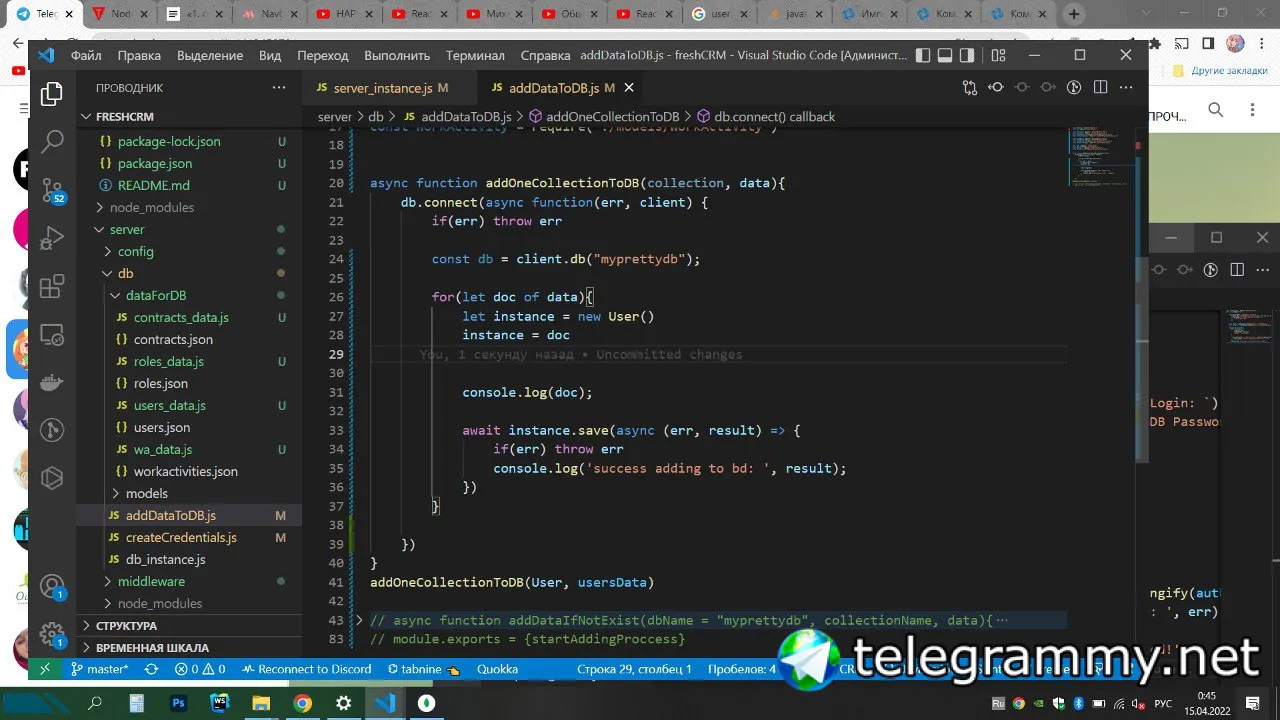Image resolution: width=1280 pixels, height=720 pixels.
Task: Switch to the server_instance.js tab
Action: click(x=381, y=88)
